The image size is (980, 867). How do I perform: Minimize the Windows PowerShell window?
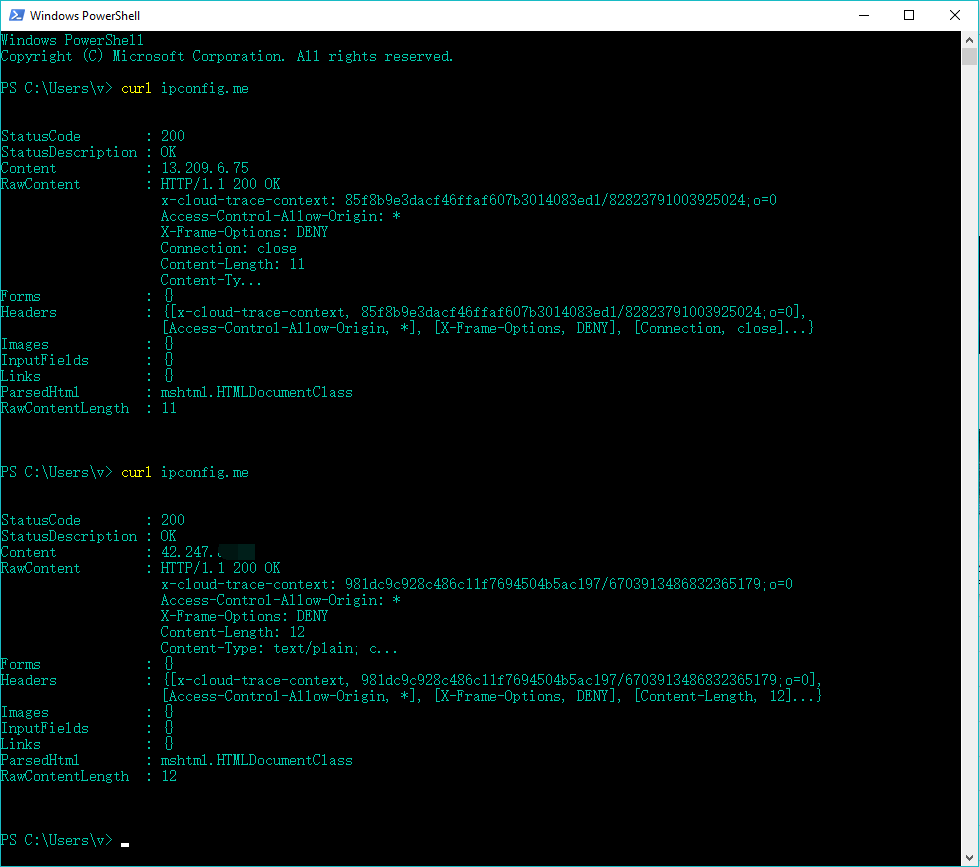[x=864, y=15]
